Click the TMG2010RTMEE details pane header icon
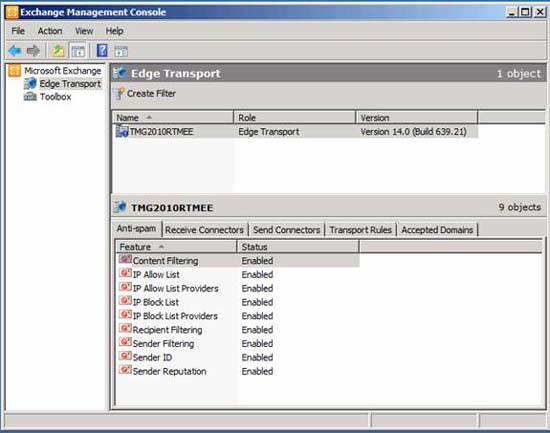This screenshot has width=550, height=433. 120,207
